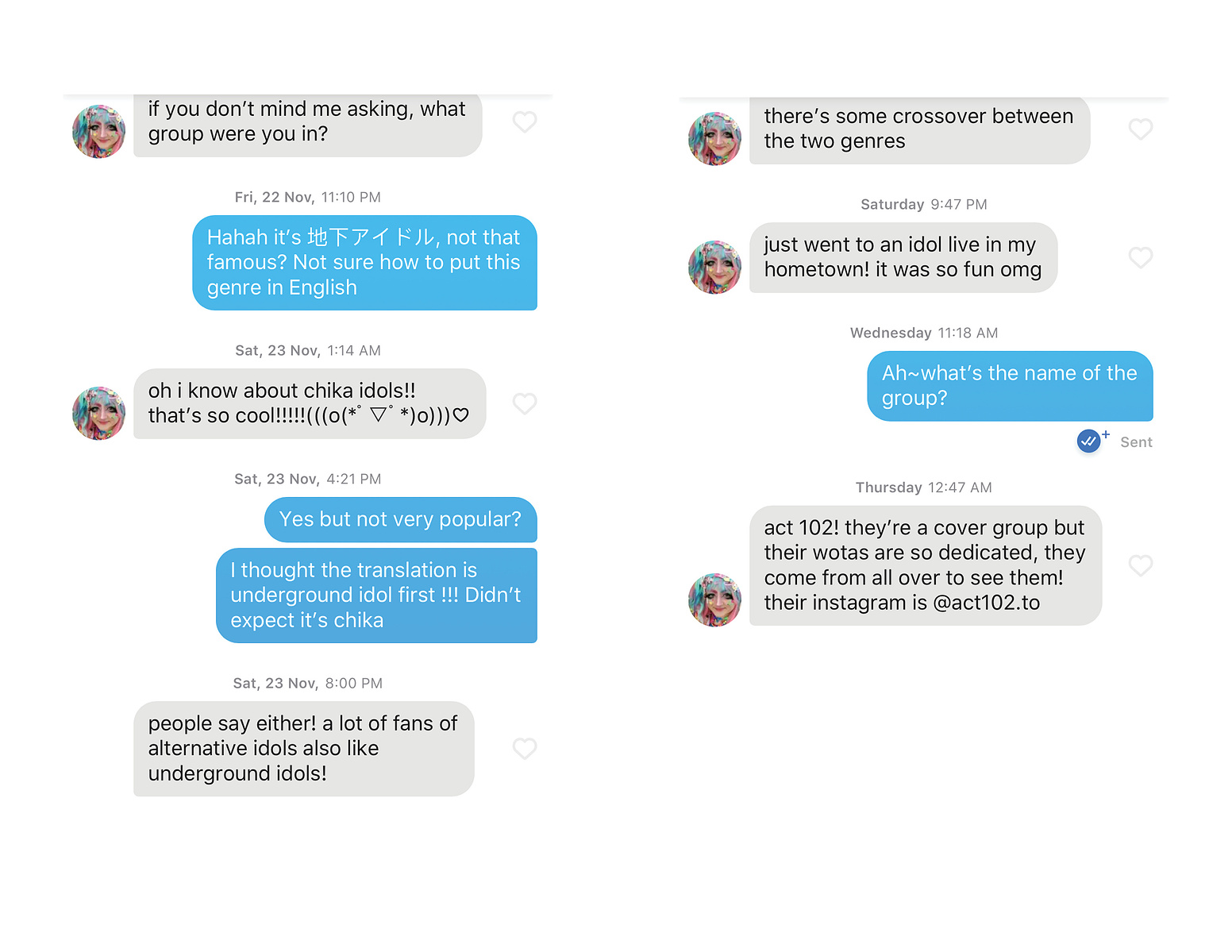Select the blue 'Hahah it's 地下アイドル' bubble
1232x952 pixels.
point(364,263)
